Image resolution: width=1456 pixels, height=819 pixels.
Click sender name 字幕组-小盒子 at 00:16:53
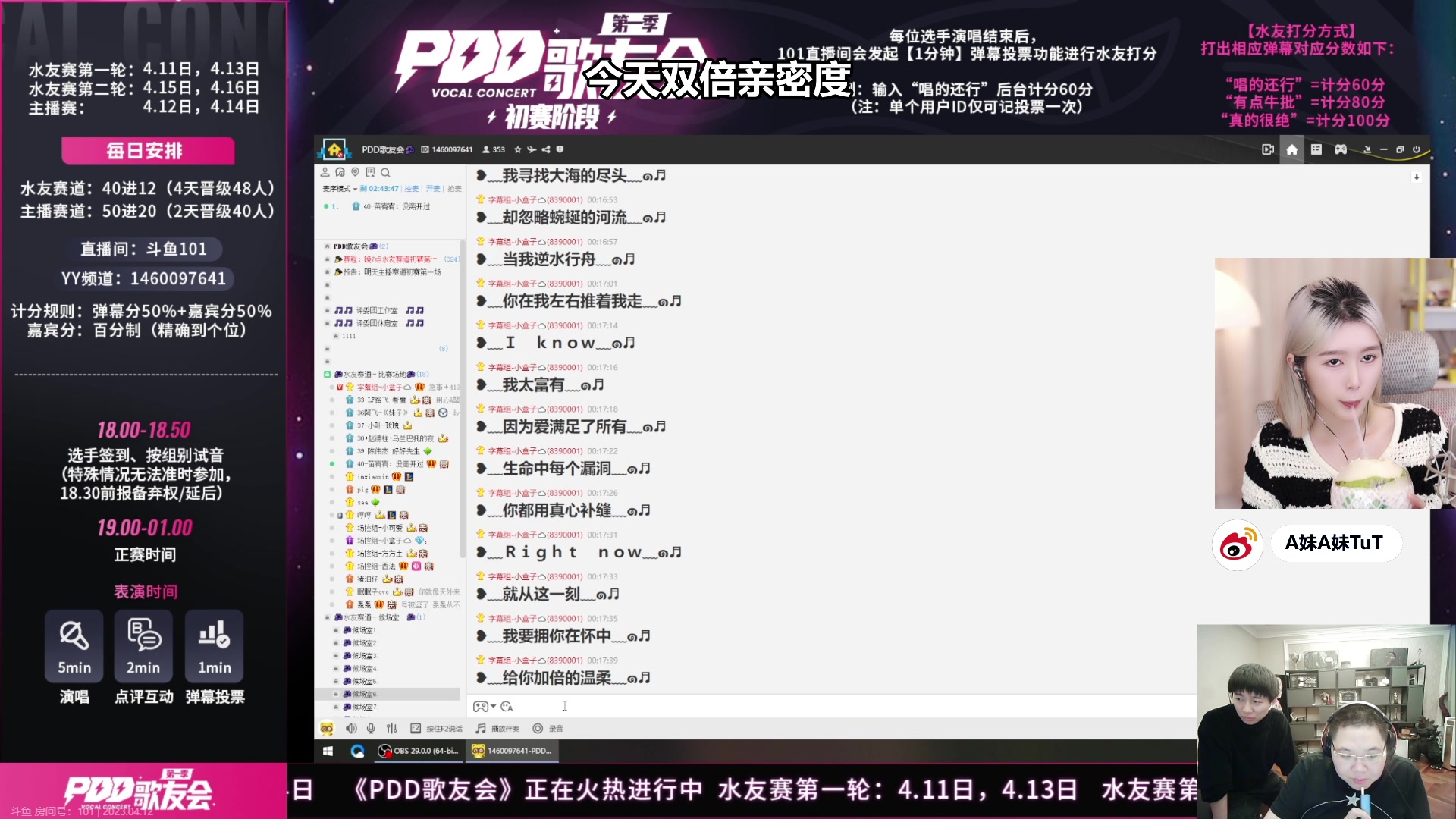tap(512, 200)
